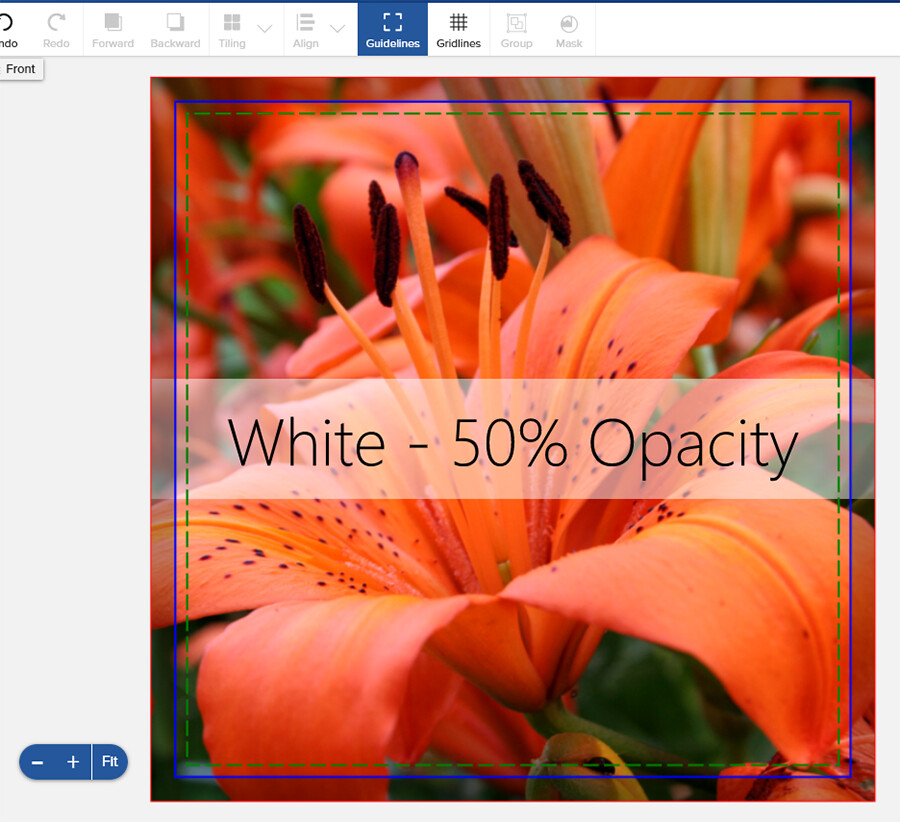Zoom in with the plus button
900x822 pixels.
point(73,762)
